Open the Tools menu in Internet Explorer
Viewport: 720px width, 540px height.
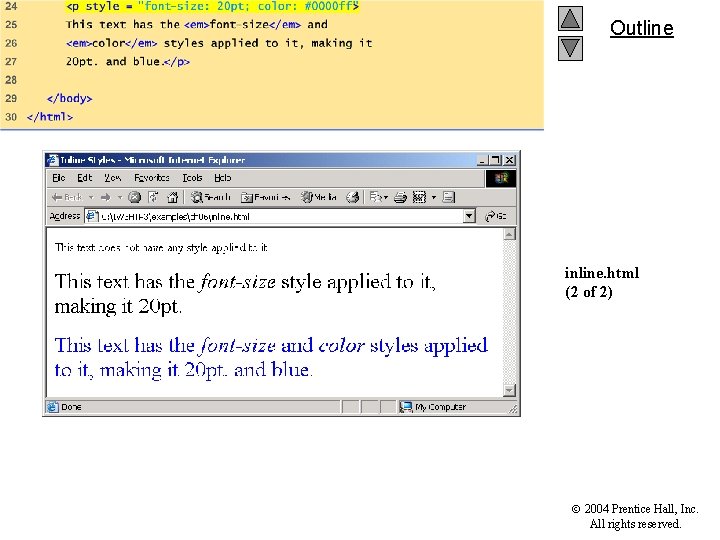[192, 178]
